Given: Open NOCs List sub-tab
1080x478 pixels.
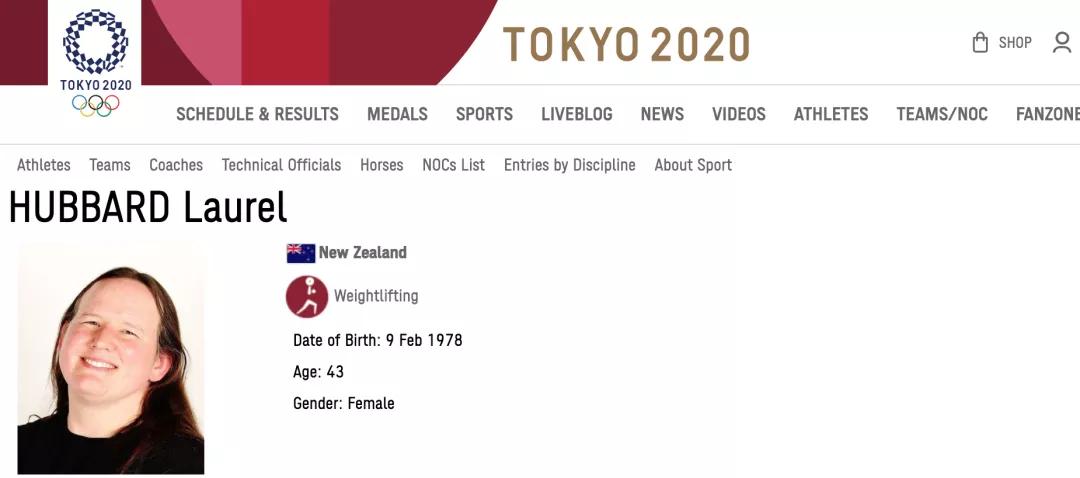Looking at the screenshot, I should [453, 165].
